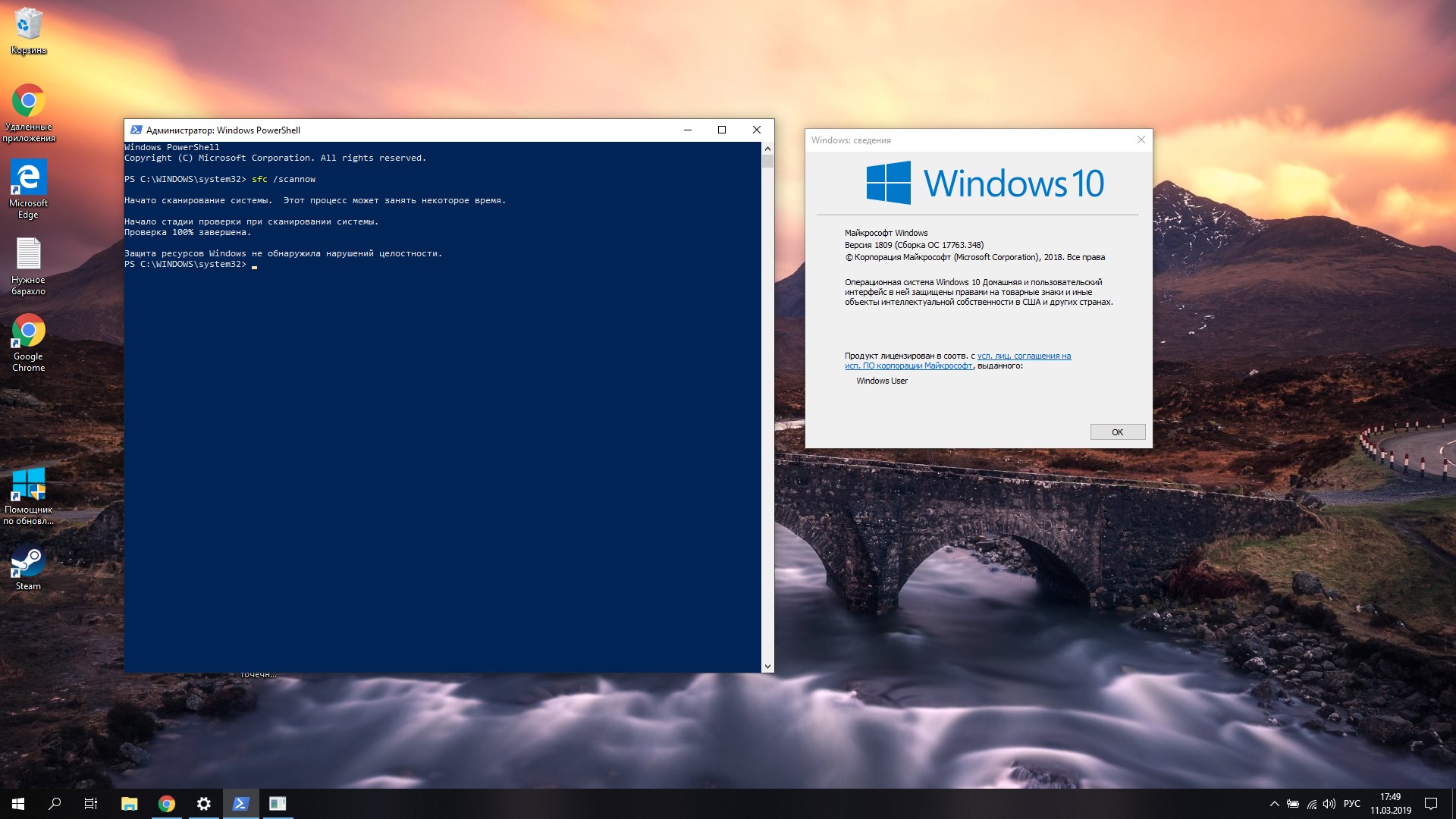Switch to Chrome on the taskbar
Viewport: 1456px width, 819px height.
pyautogui.click(x=167, y=803)
